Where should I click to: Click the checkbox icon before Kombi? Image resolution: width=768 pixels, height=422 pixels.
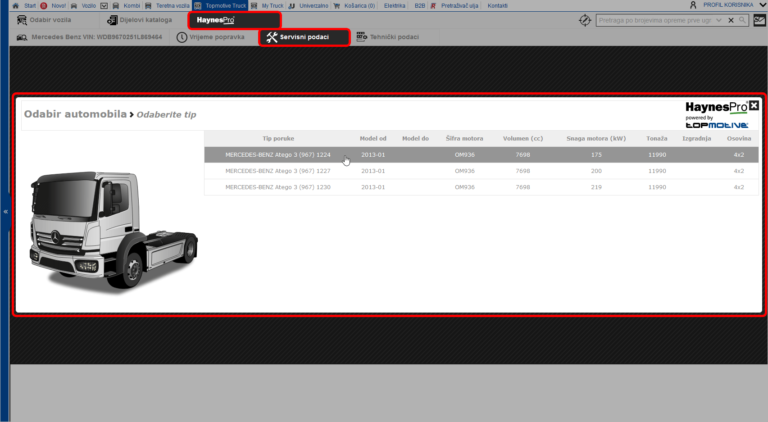tap(104, 6)
